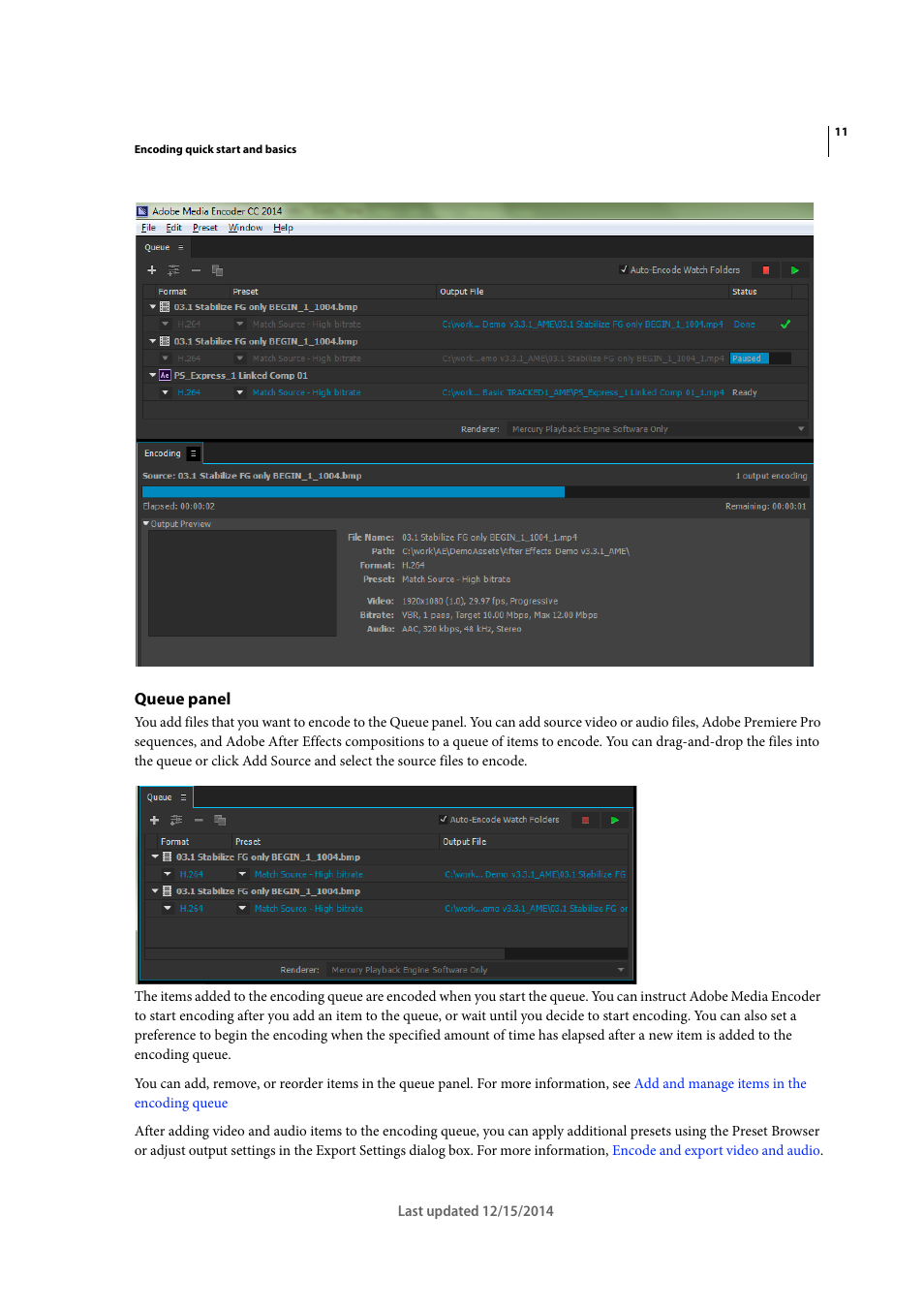
Task: Open the H.264 format dropdown on the Done row
Action: (x=166, y=325)
